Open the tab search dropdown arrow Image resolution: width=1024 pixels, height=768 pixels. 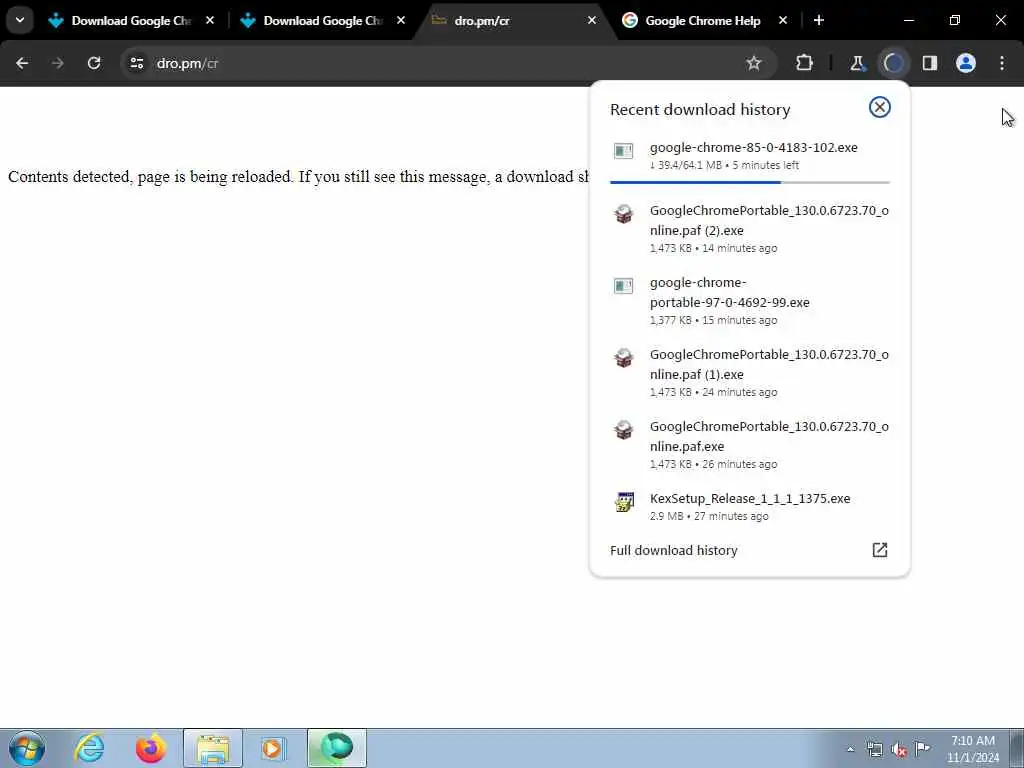(20, 20)
